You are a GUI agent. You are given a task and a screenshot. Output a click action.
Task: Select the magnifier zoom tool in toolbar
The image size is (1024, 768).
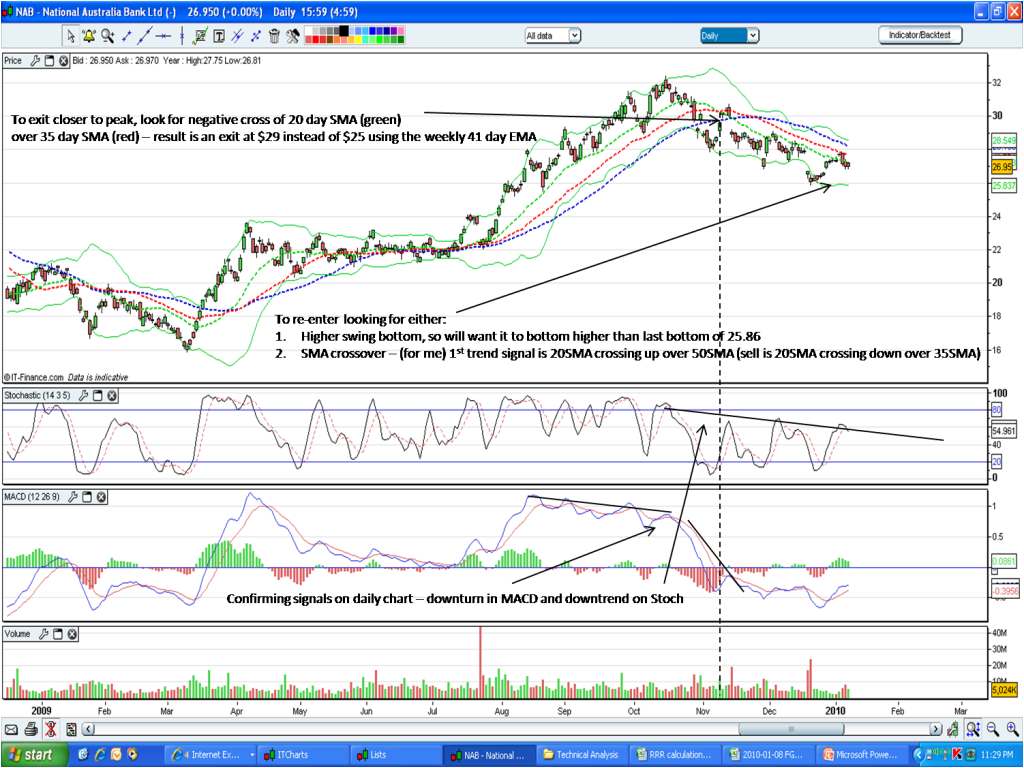(x=108, y=36)
